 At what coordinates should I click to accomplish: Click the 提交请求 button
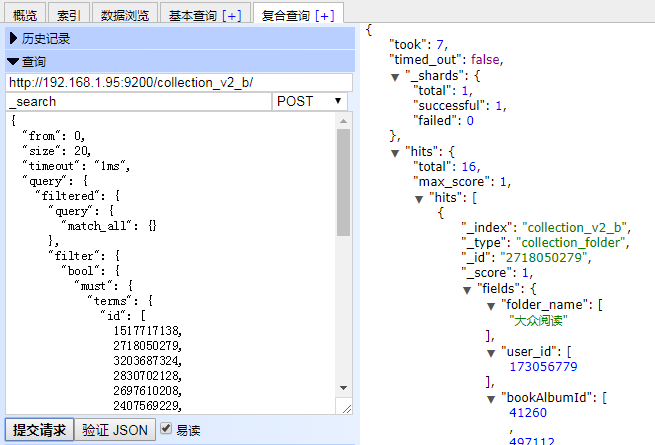point(38,430)
